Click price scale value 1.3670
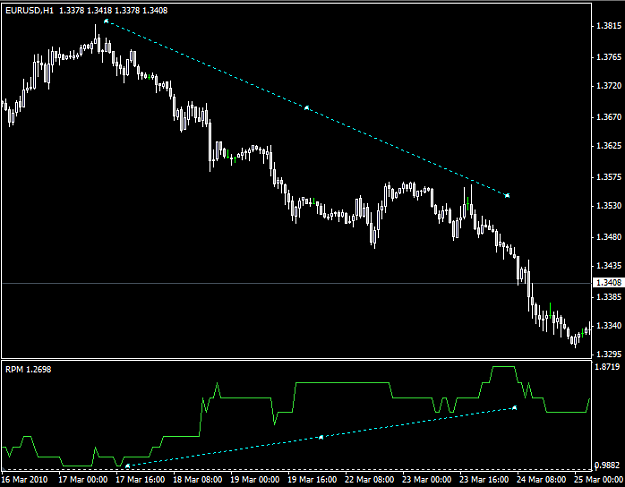 coord(609,117)
